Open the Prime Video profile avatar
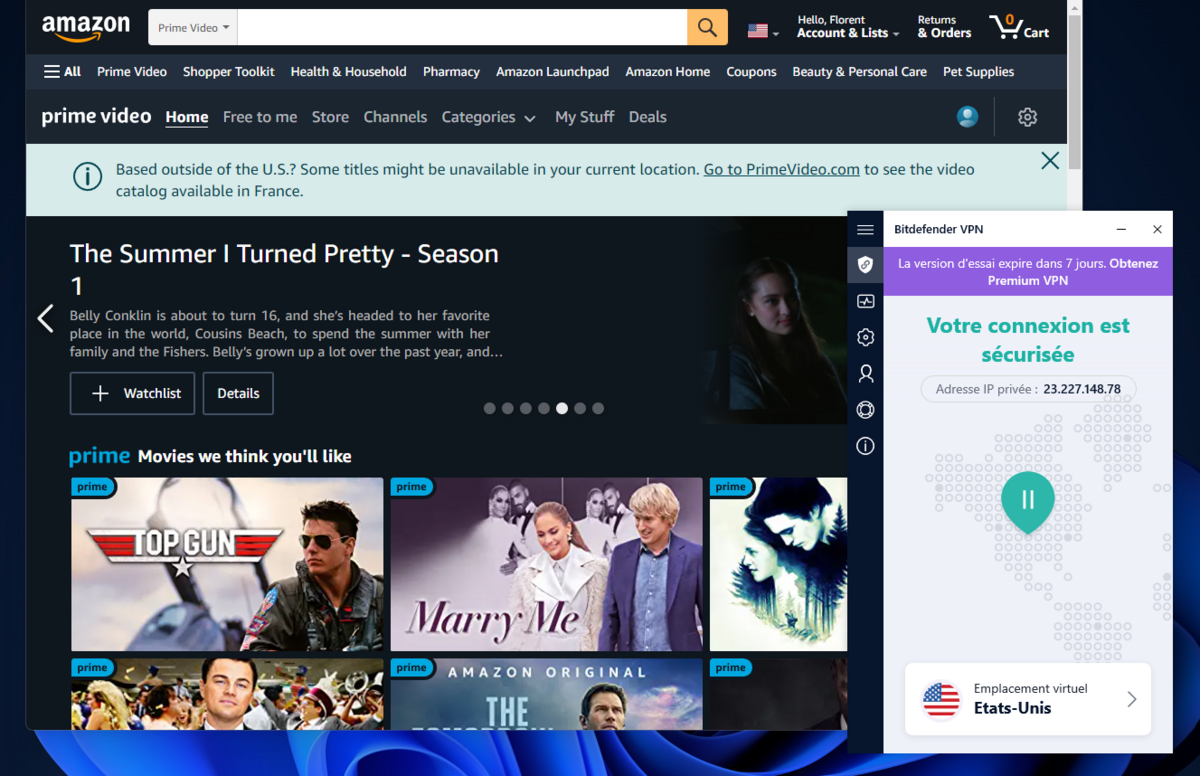Image resolution: width=1200 pixels, height=776 pixels. [x=967, y=117]
